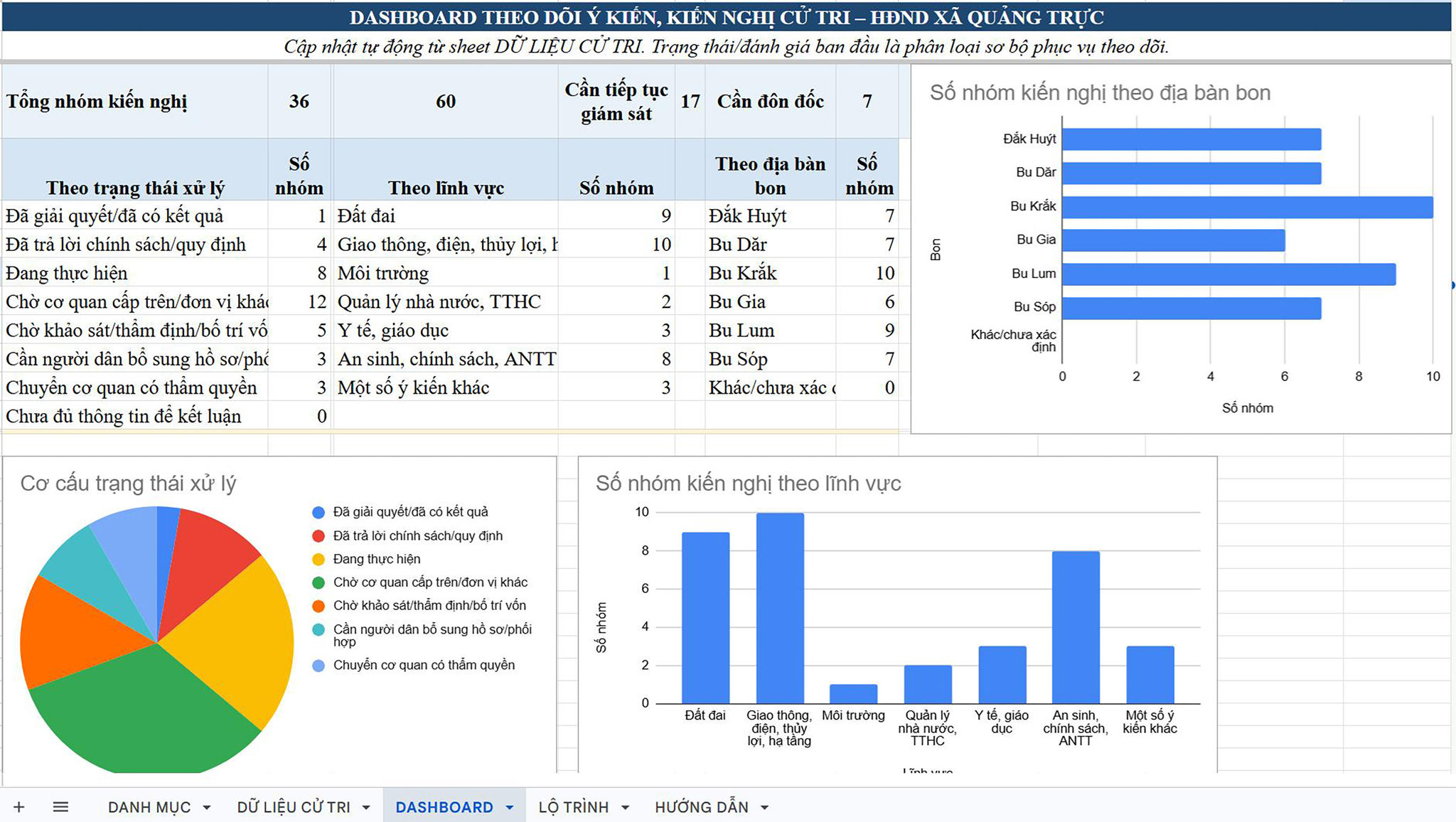Select the Tổng nhóm kiến nghị cell
The width and height of the screenshot is (1456, 822).
point(135,102)
